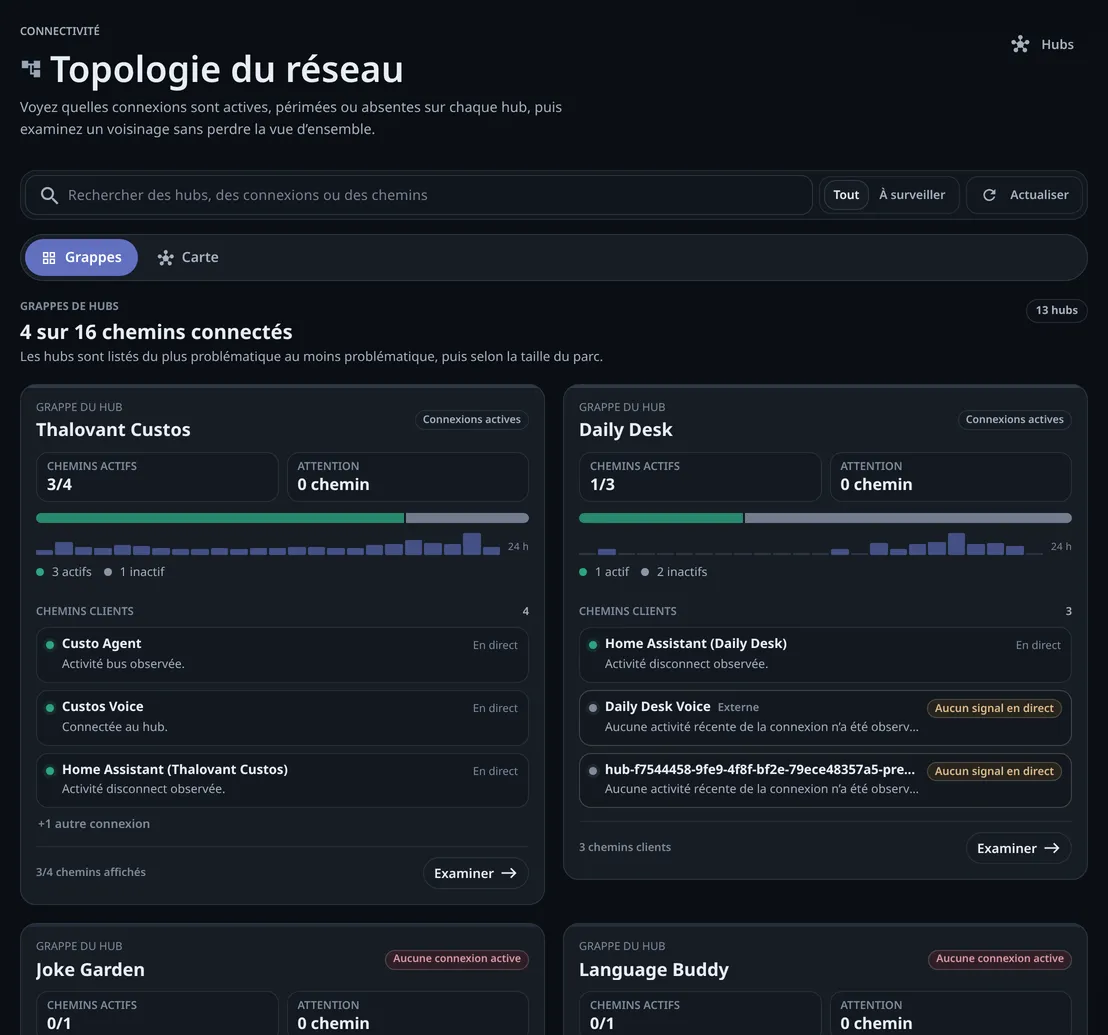Click the Actualiser refresh button
1108x1035 pixels.
click(x=1025, y=195)
